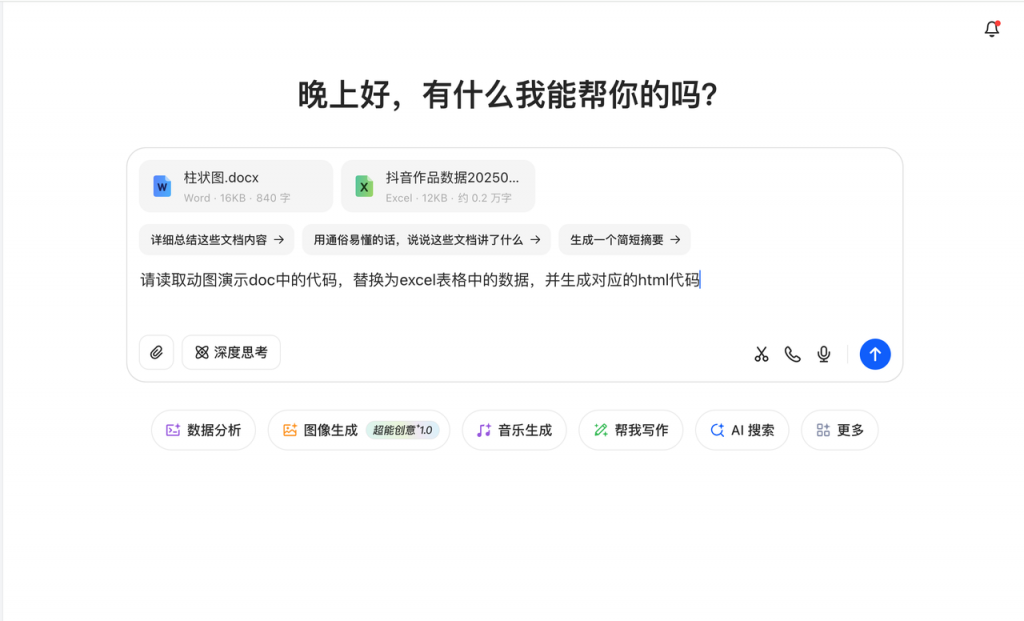Expand the 更多 skills menu
The image size is (1024, 621).
pos(840,430)
